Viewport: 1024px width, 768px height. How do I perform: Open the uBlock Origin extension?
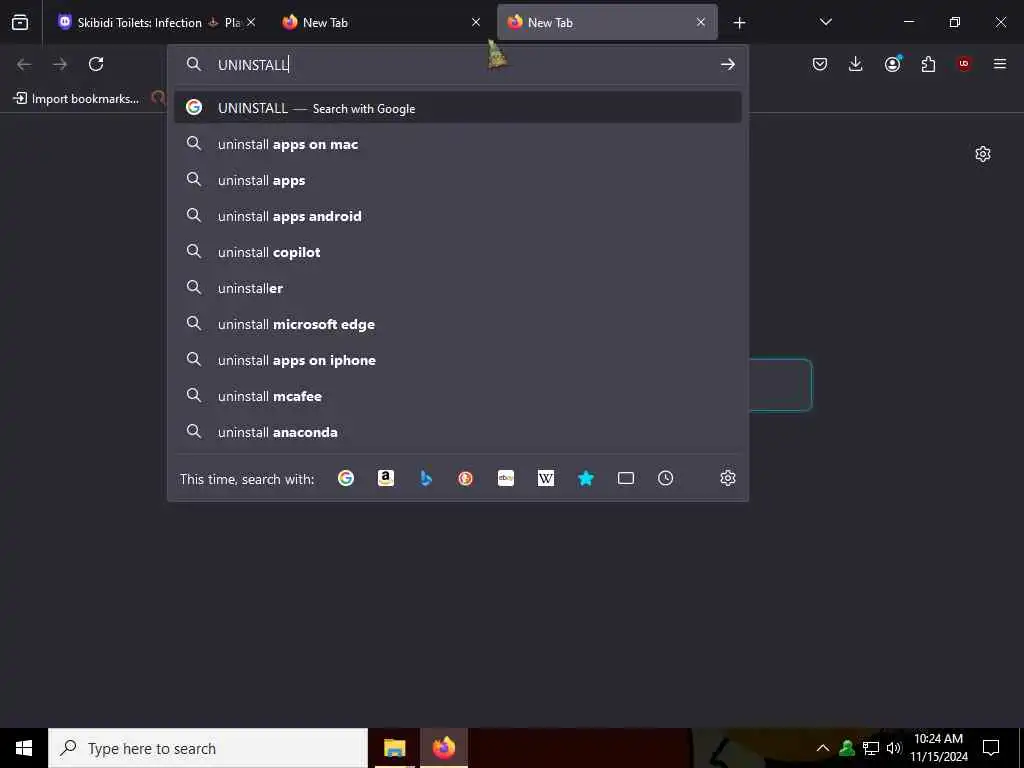[964, 64]
